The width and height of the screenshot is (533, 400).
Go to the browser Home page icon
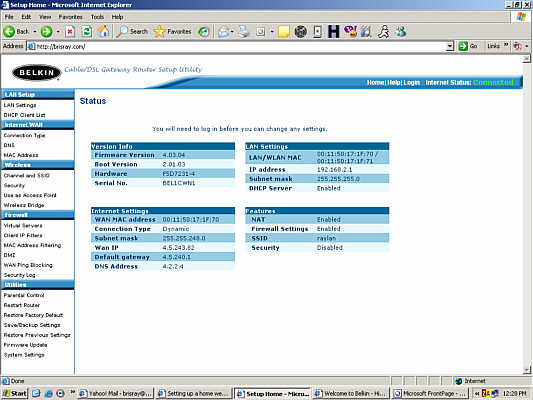click(x=103, y=32)
